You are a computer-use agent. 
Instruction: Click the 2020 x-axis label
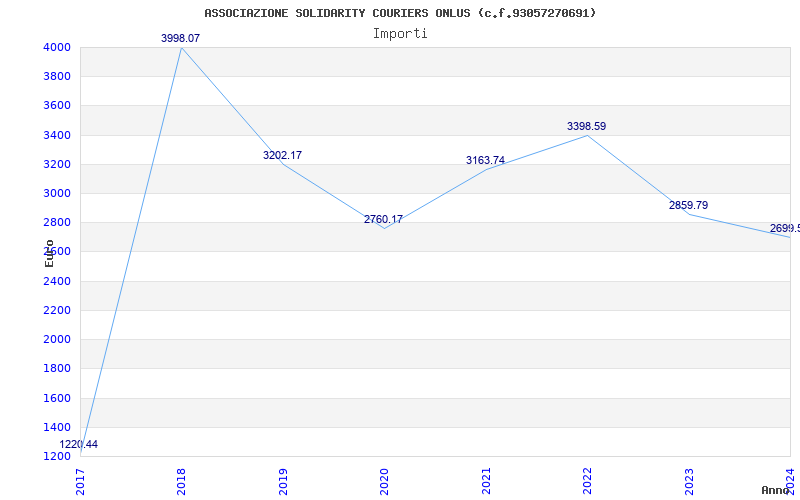pos(384,482)
